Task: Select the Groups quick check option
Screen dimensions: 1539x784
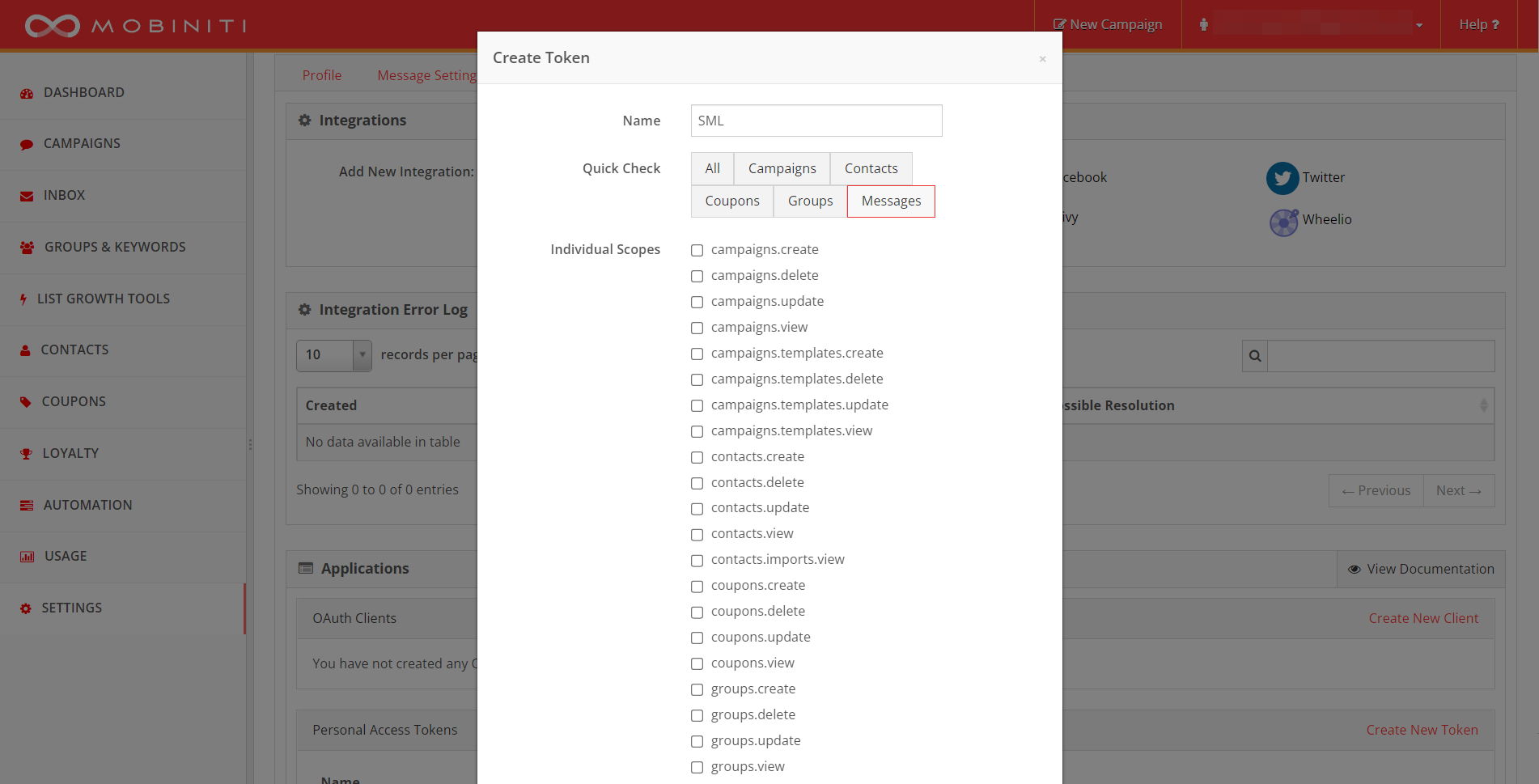Action: pyautogui.click(x=810, y=201)
